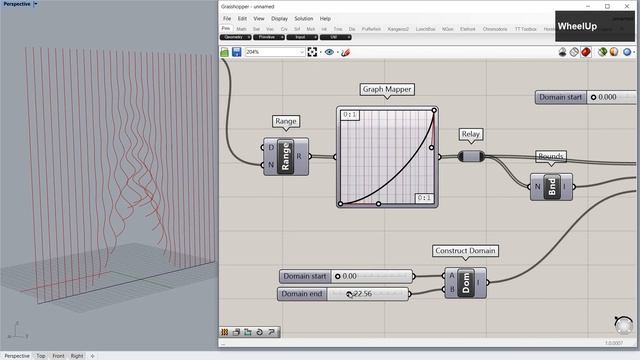Enable shaded preview red icon
The width and height of the screenshot is (640, 360).
click(x=586, y=52)
